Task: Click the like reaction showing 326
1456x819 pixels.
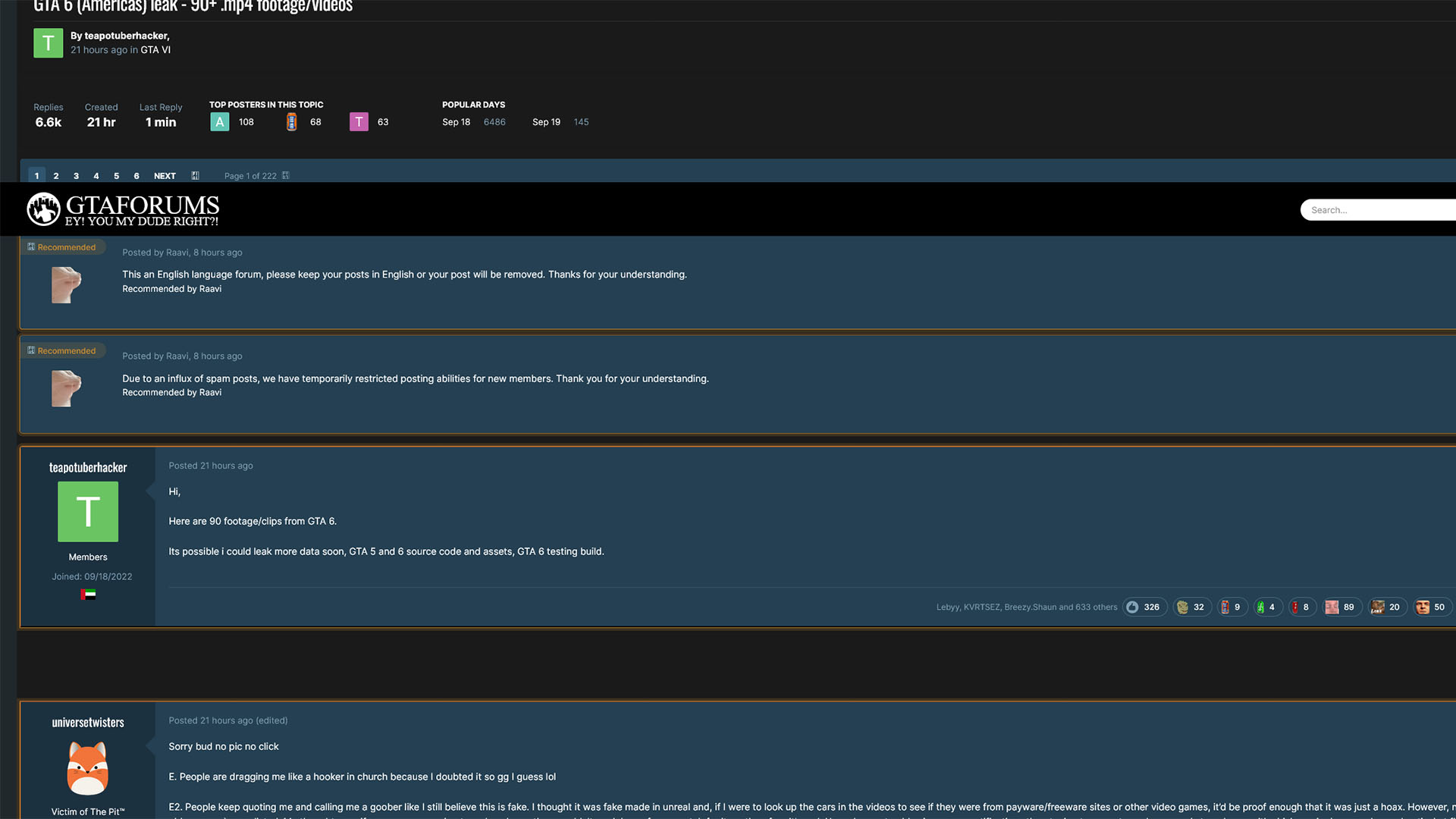Action: [1144, 607]
